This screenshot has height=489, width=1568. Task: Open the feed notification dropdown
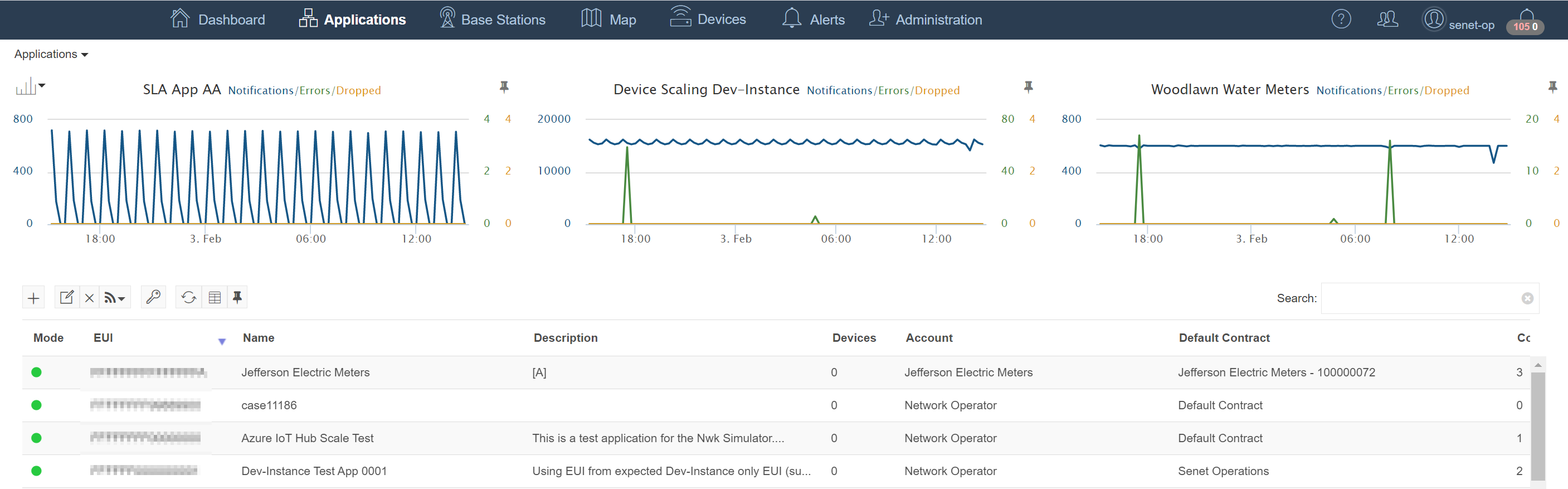(x=114, y=298)
